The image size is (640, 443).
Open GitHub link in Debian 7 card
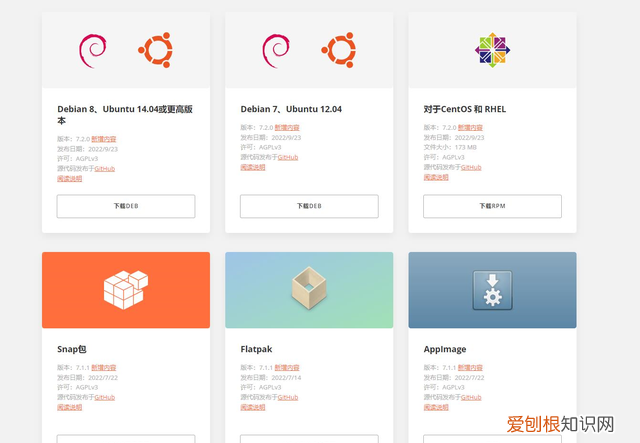tap(288, 157)
